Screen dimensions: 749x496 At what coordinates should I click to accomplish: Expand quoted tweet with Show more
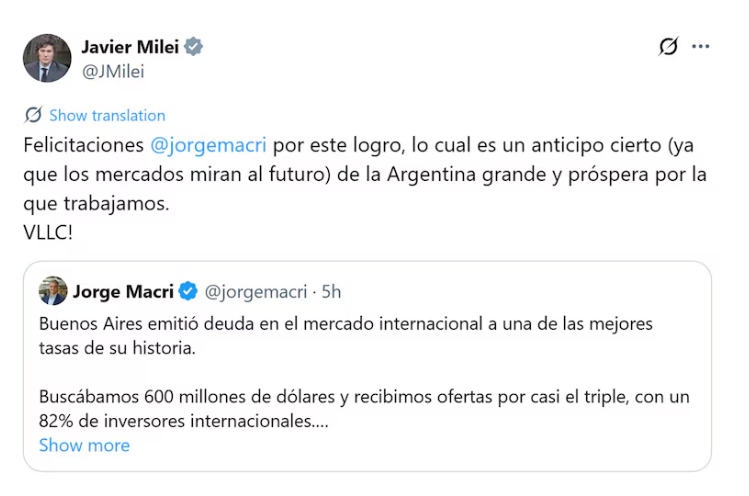84,445
